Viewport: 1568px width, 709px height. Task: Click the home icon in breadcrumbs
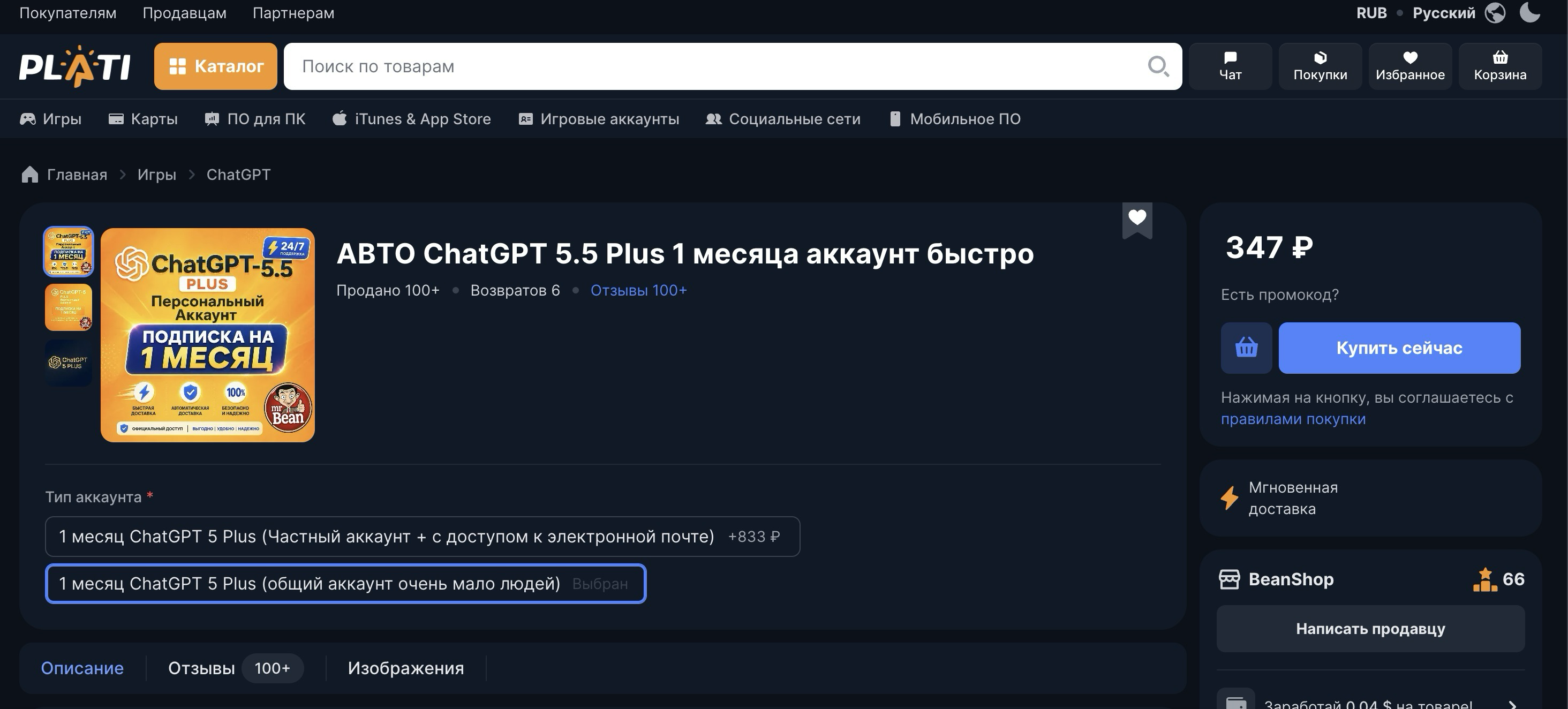point(30,175)
